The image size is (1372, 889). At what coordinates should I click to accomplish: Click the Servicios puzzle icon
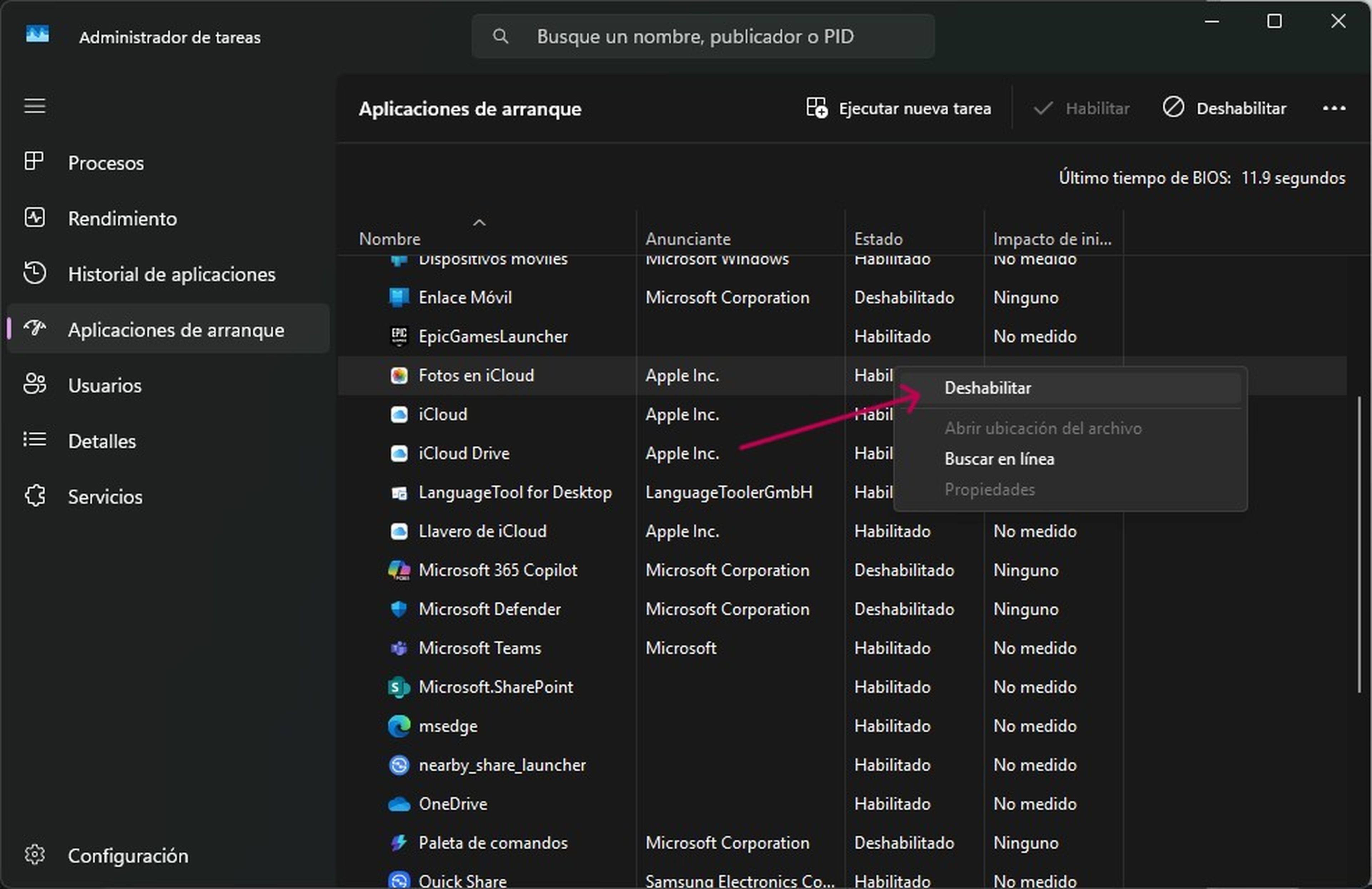point(35,495)
